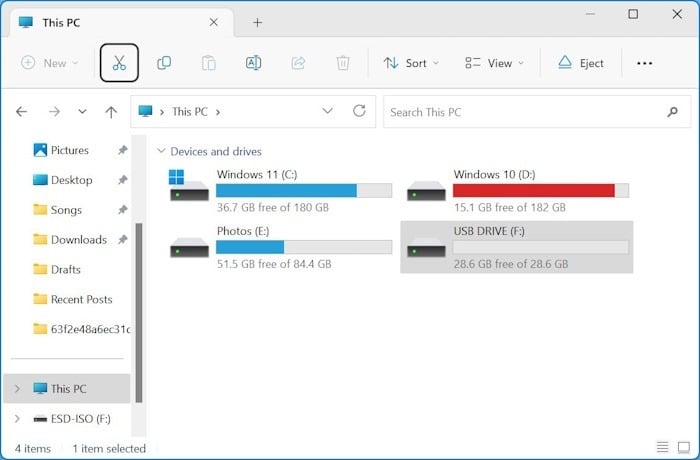Click the Share icon in toolbar
The height and width of the screenshot is (460, 700).
point(298,63)
